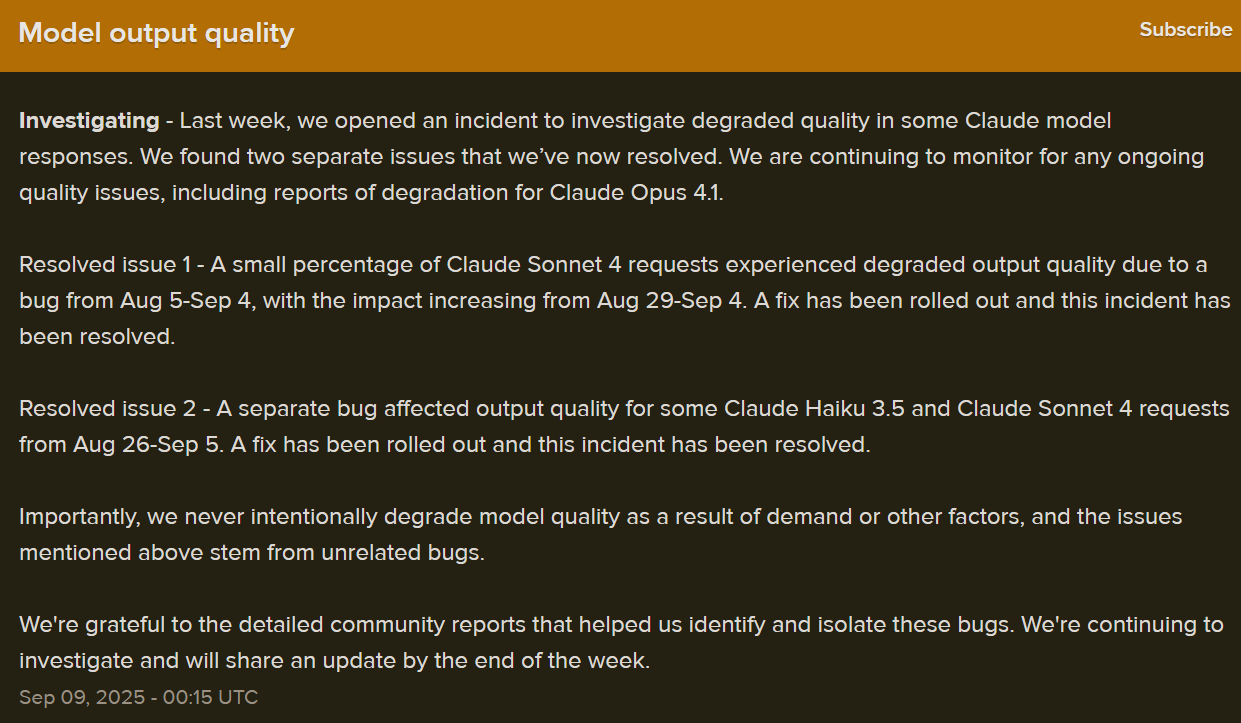Click the "Sep 09, 2025 - 00:15 UTC" timestamp
Screen dimensions: 1241x723
pos(138,697)
